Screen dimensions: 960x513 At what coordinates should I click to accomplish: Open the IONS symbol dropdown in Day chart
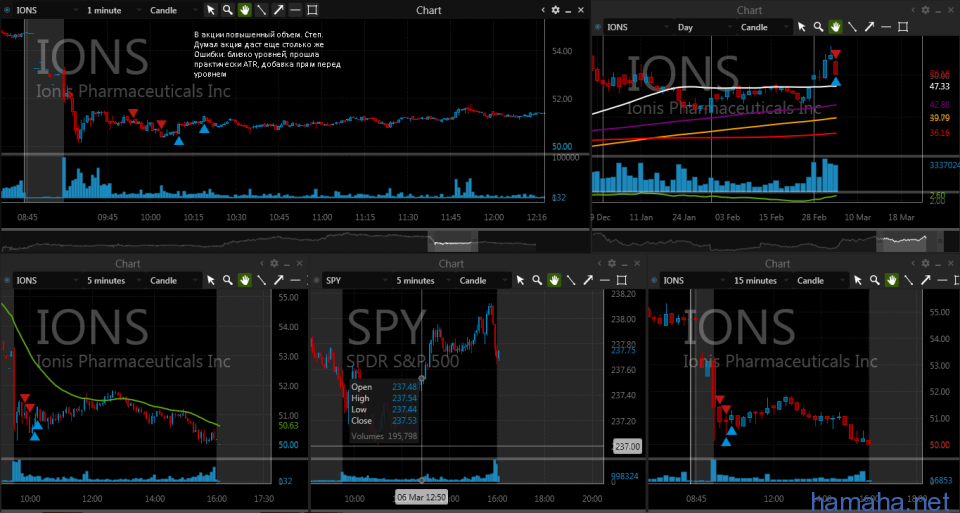click(637, 27)
